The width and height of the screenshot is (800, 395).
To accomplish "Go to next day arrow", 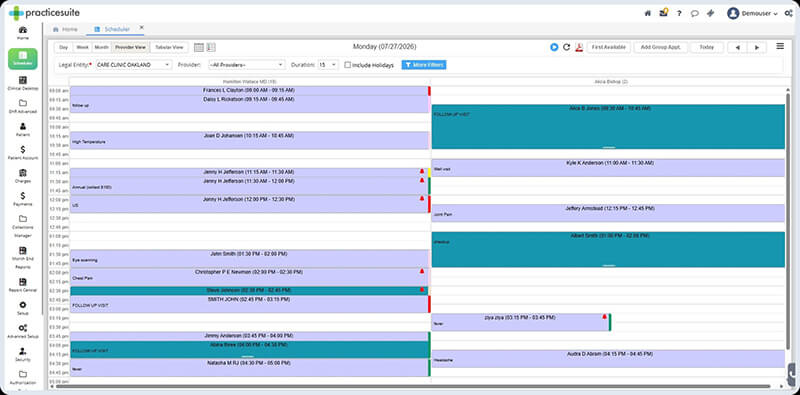I will [757, 47].
